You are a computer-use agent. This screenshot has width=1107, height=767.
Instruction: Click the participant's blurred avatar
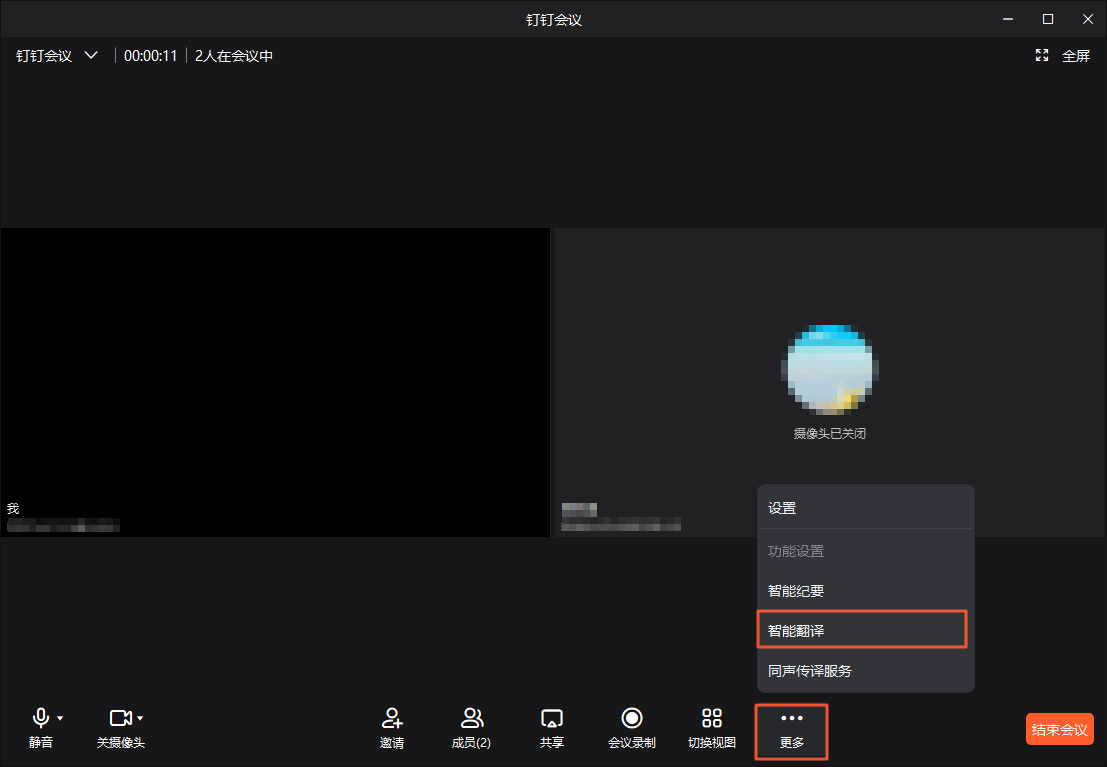click(x=830, y=369)
